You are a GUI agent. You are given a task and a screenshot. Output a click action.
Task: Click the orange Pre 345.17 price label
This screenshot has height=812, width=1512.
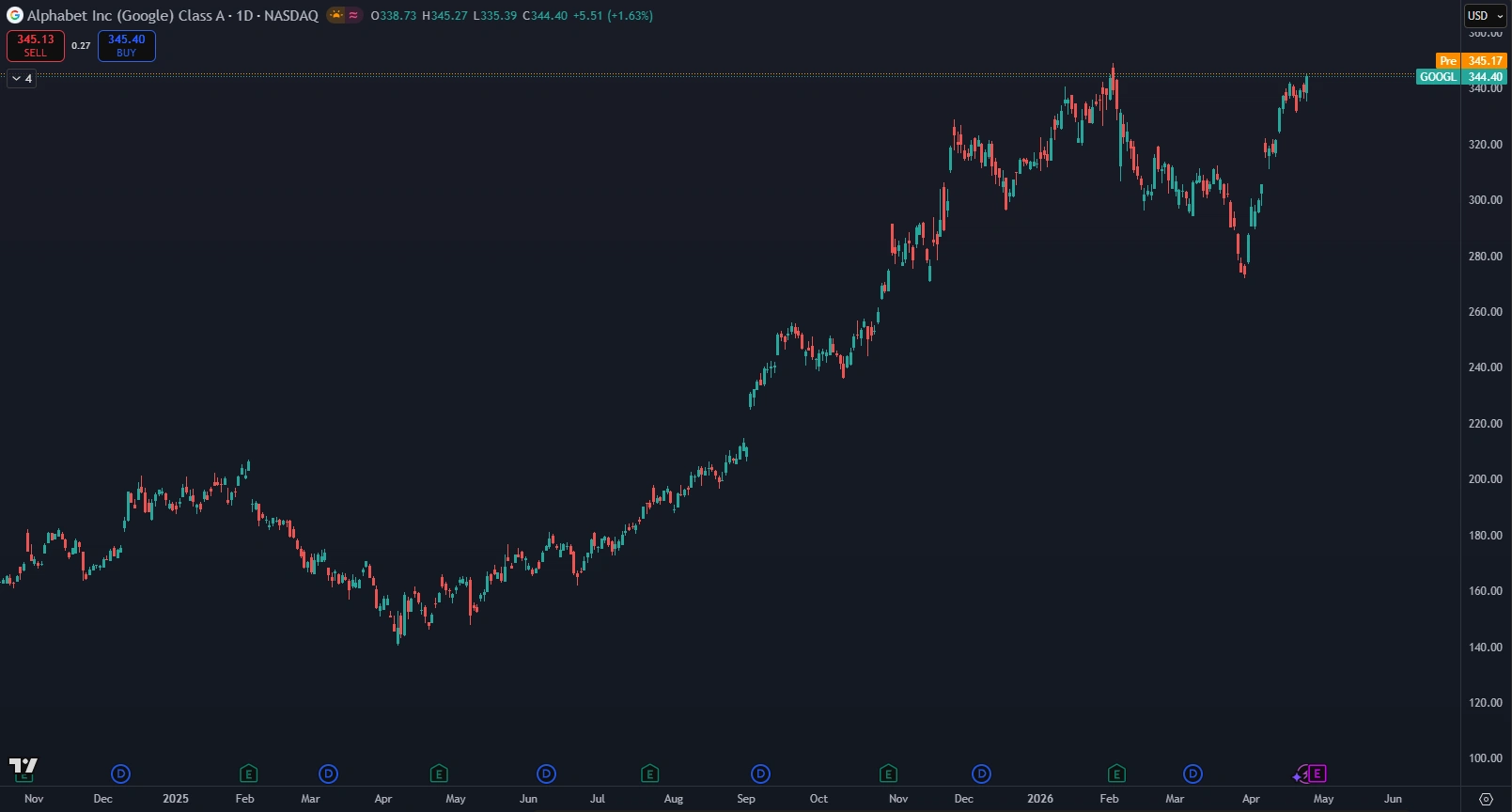pyautogui.click(x=1472, y=61)
